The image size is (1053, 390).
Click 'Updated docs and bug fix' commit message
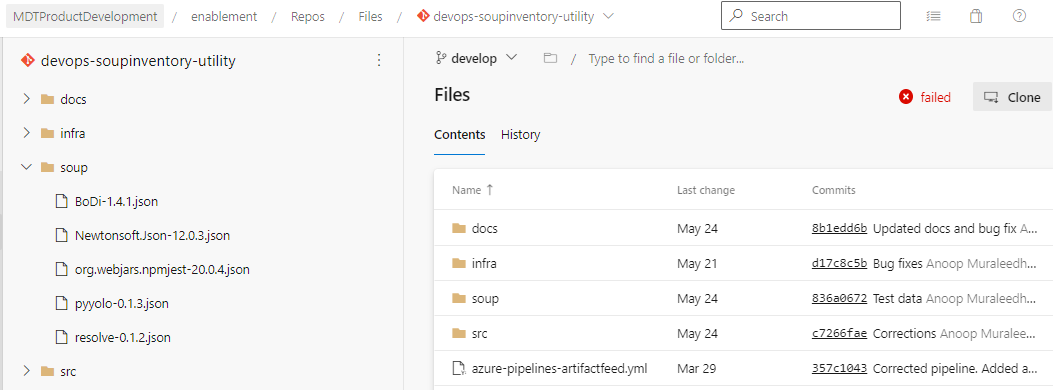[945, 228]
